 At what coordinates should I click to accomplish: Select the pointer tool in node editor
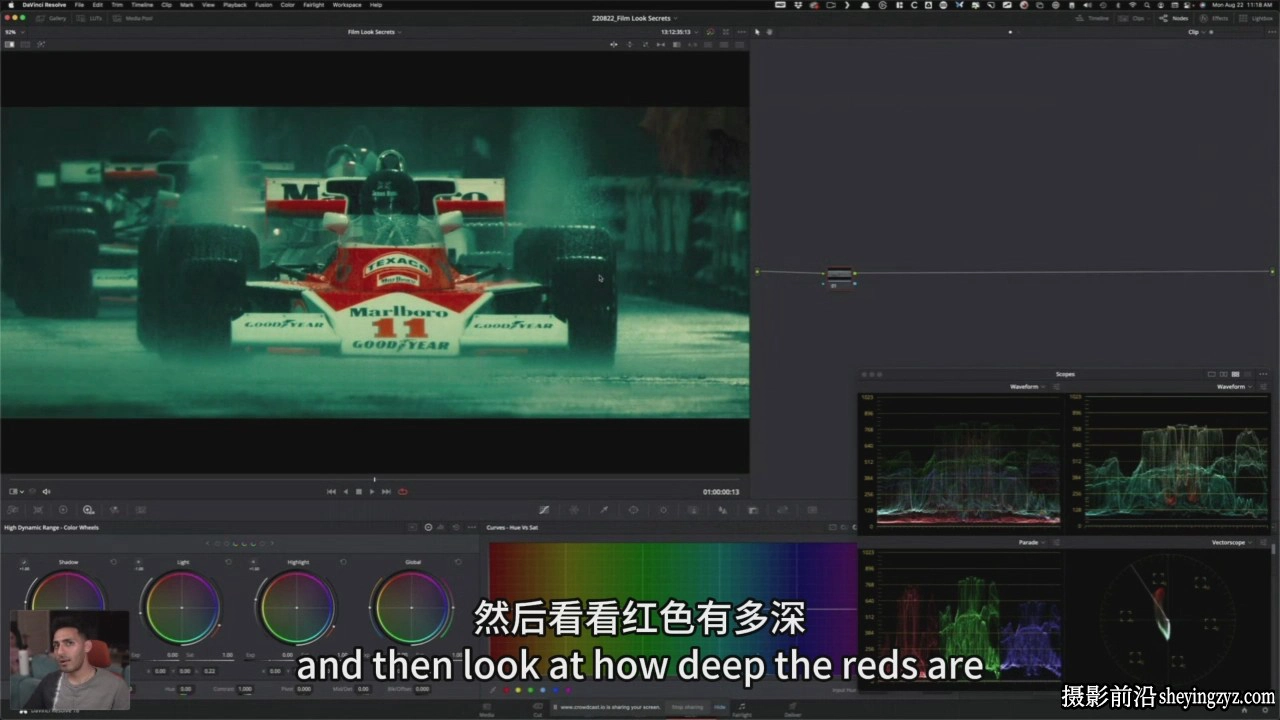757,32
